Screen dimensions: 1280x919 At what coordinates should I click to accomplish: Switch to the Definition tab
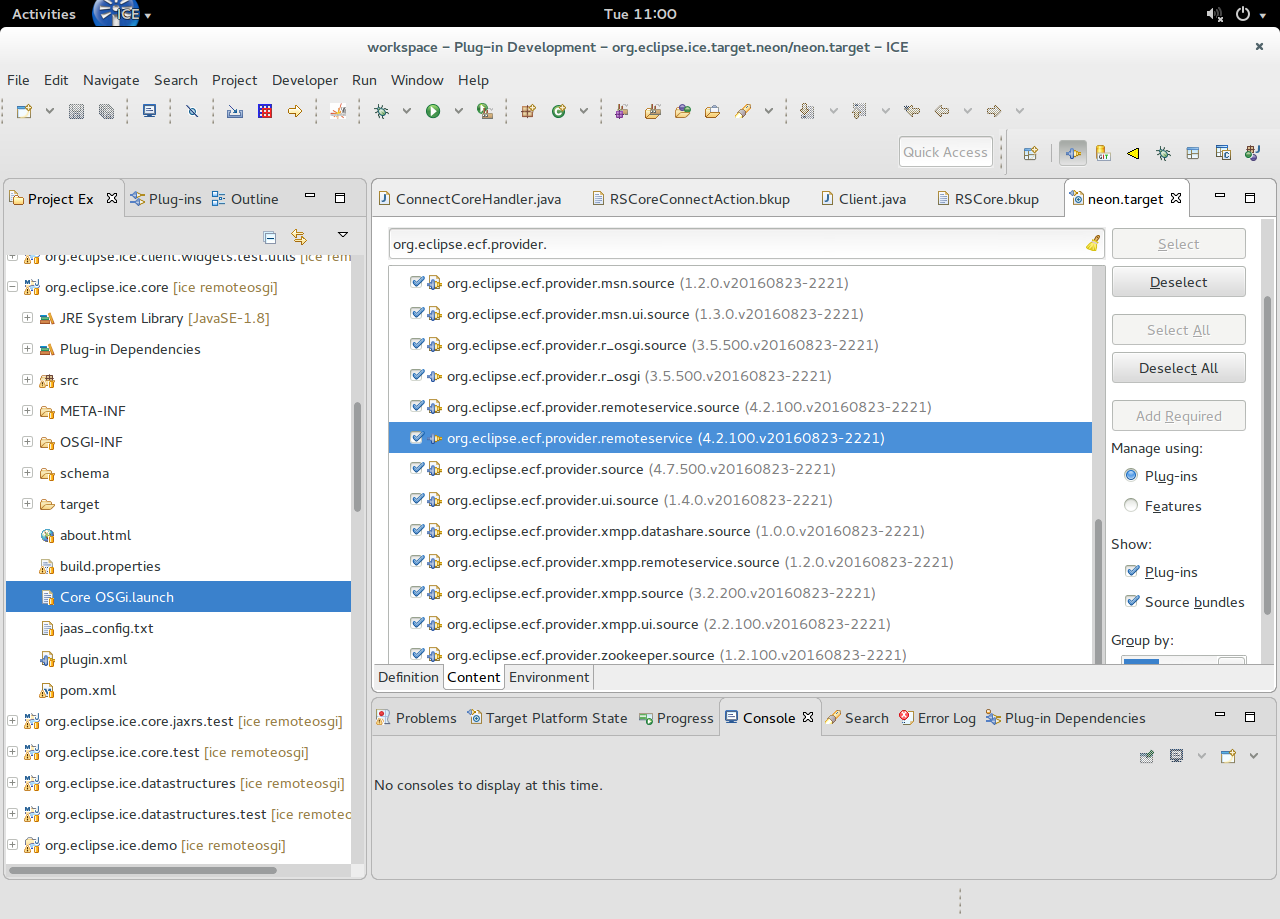pos(408,677)
